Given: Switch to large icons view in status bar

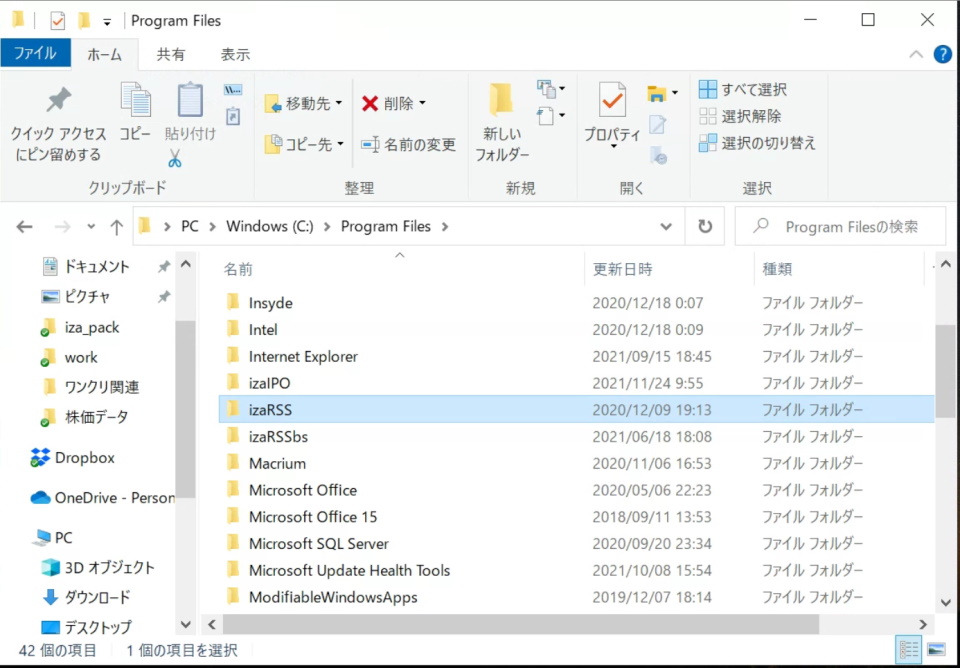Looking at the screenshot, I should (x=936, y=650).
